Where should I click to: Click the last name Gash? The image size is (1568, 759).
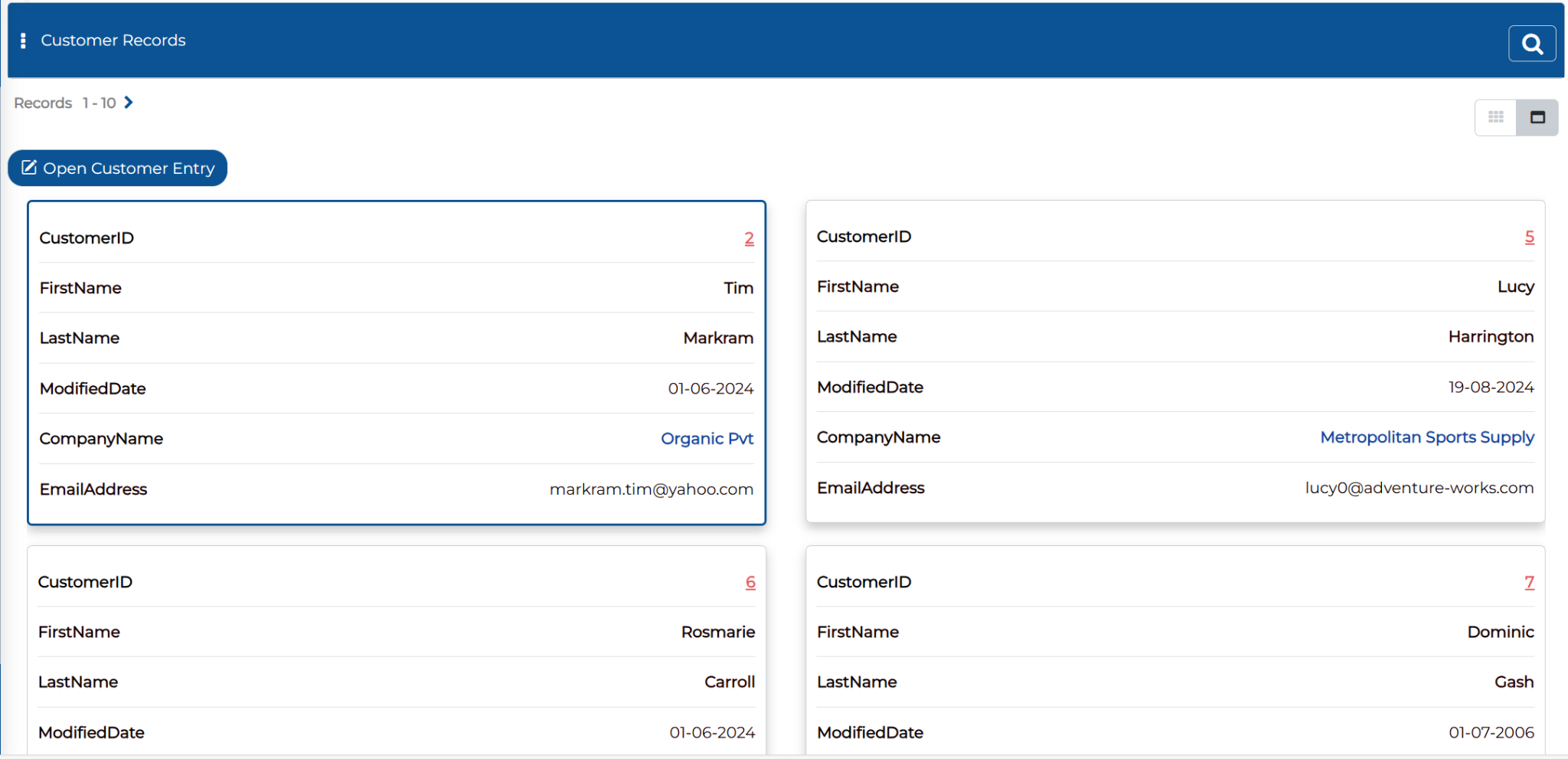click(x=1514, y=682)
